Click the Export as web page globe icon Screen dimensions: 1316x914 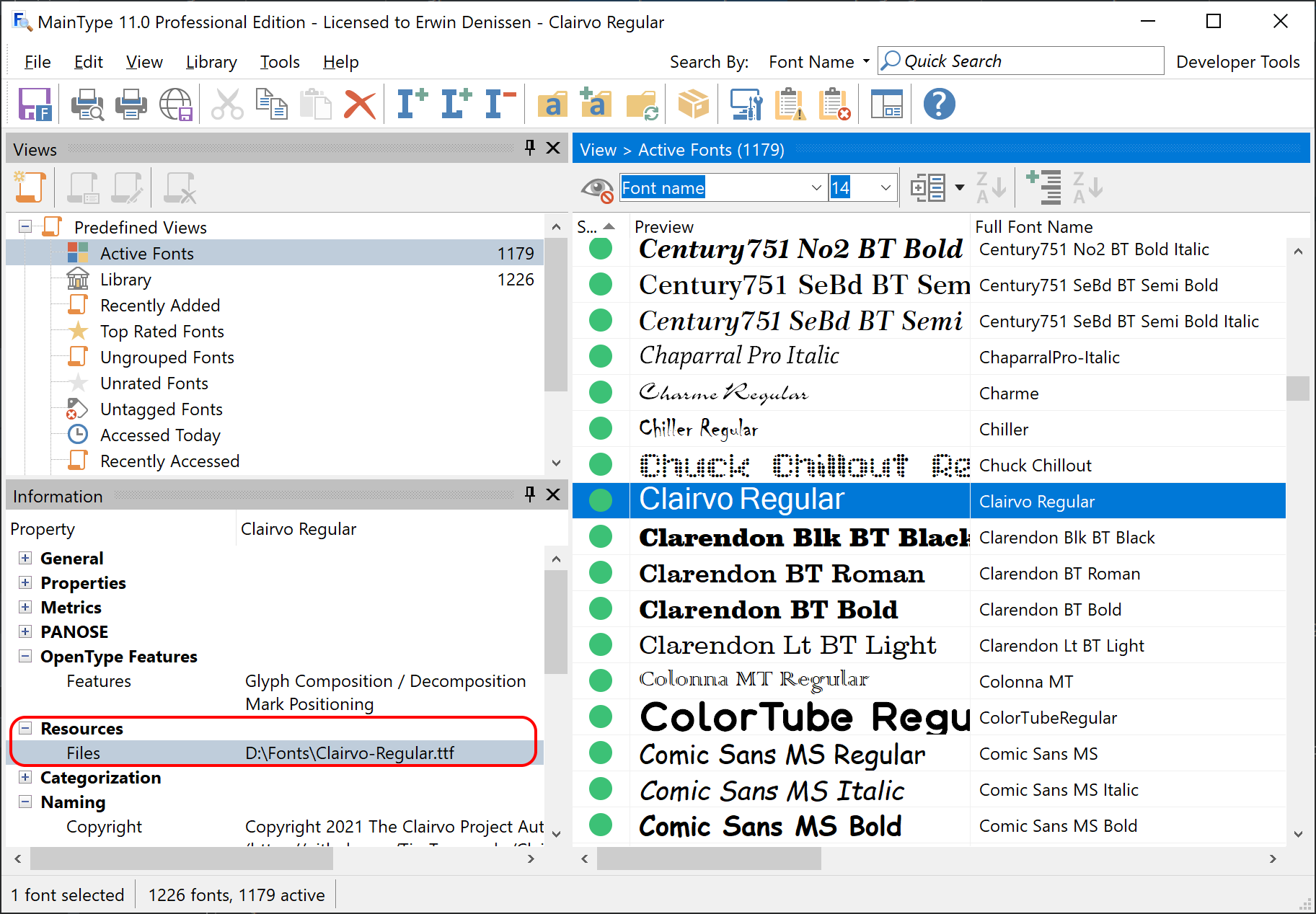pos(176,105)
